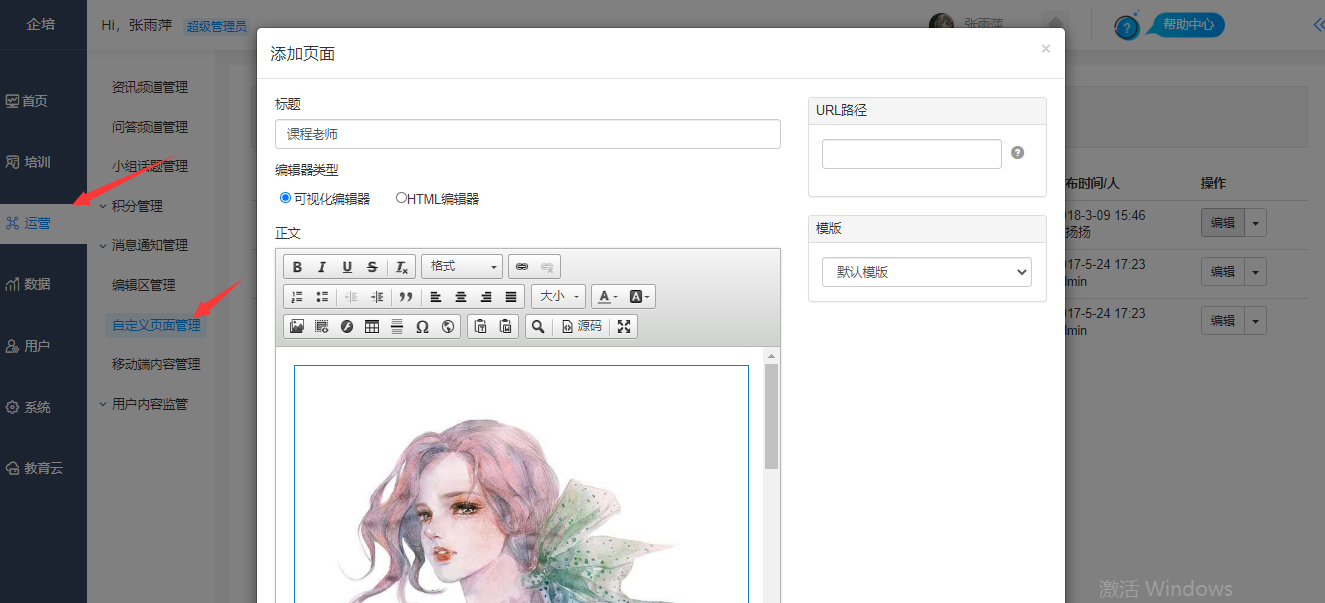Center-align the text in the editor
Screen dimensions: 1325x603
pos(461,297)
